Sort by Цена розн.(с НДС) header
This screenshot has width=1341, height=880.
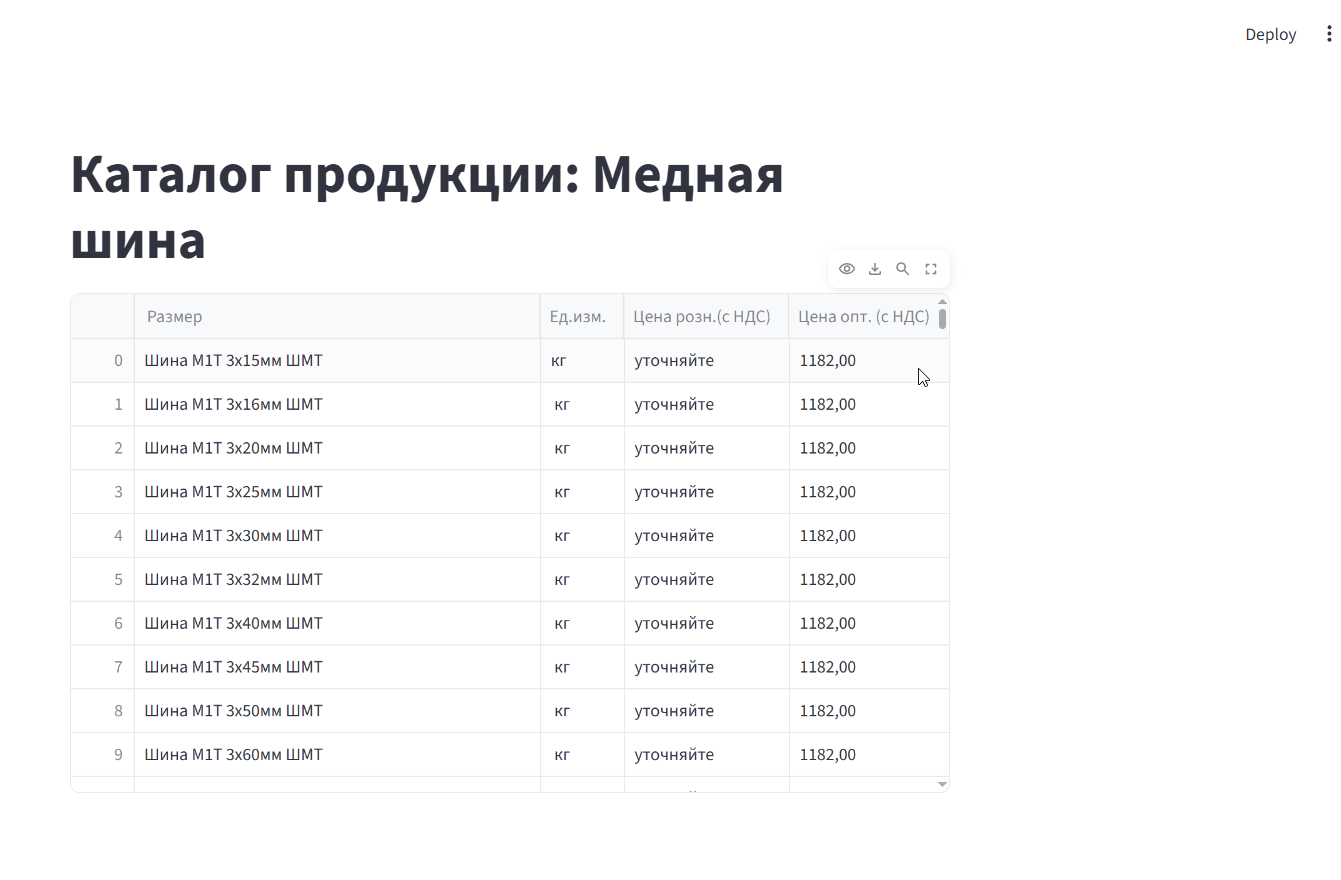[x=706, y=317]
